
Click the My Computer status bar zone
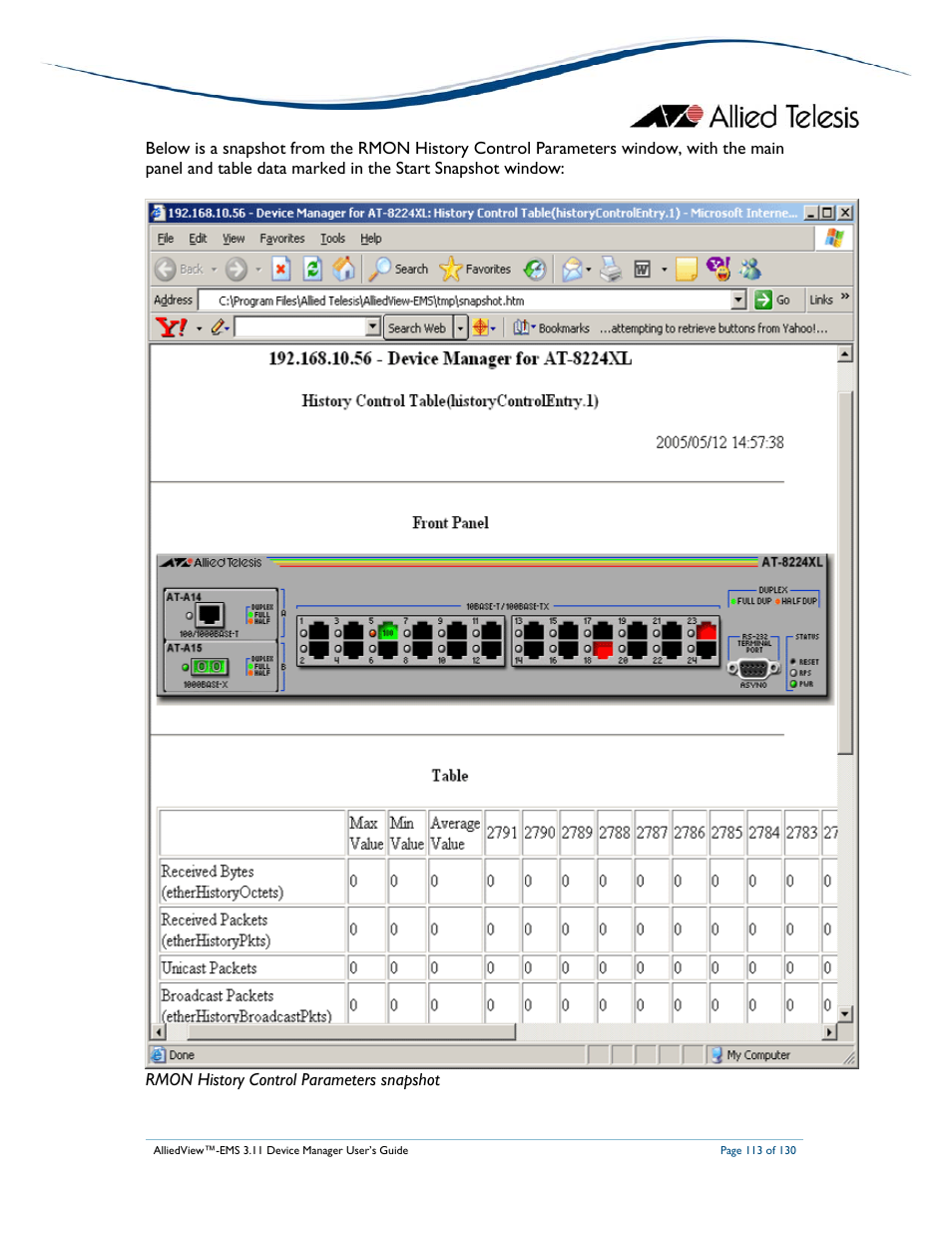[x=750, y=1055]
